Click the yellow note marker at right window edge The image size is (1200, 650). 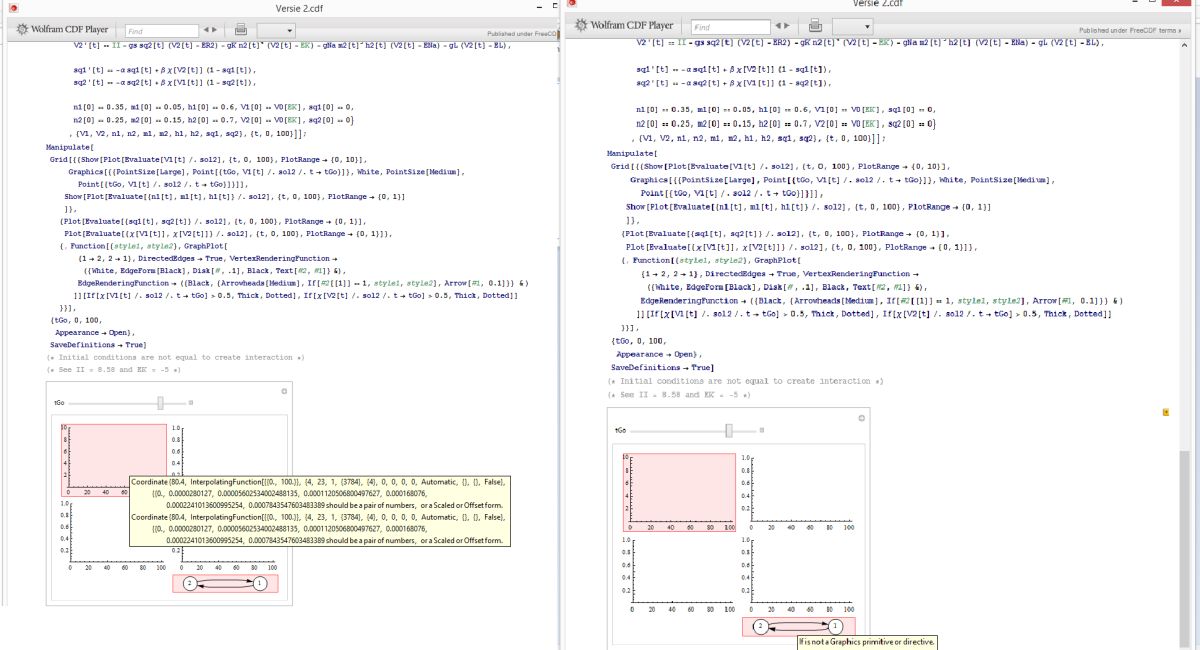(1167, 411)
